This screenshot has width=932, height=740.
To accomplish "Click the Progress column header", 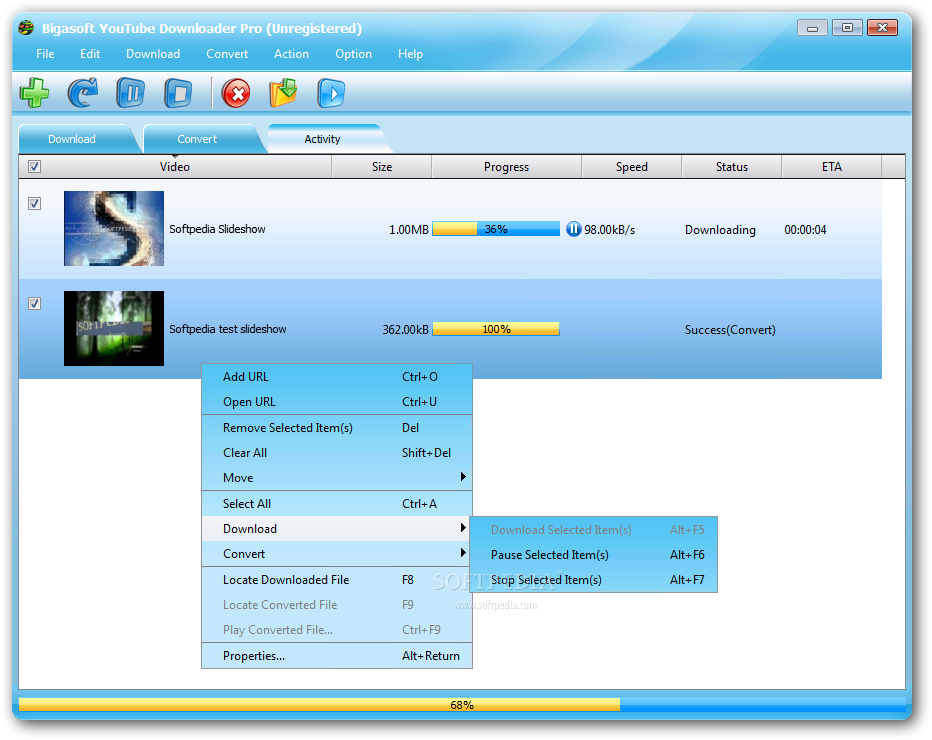I will tap(506, 166).
